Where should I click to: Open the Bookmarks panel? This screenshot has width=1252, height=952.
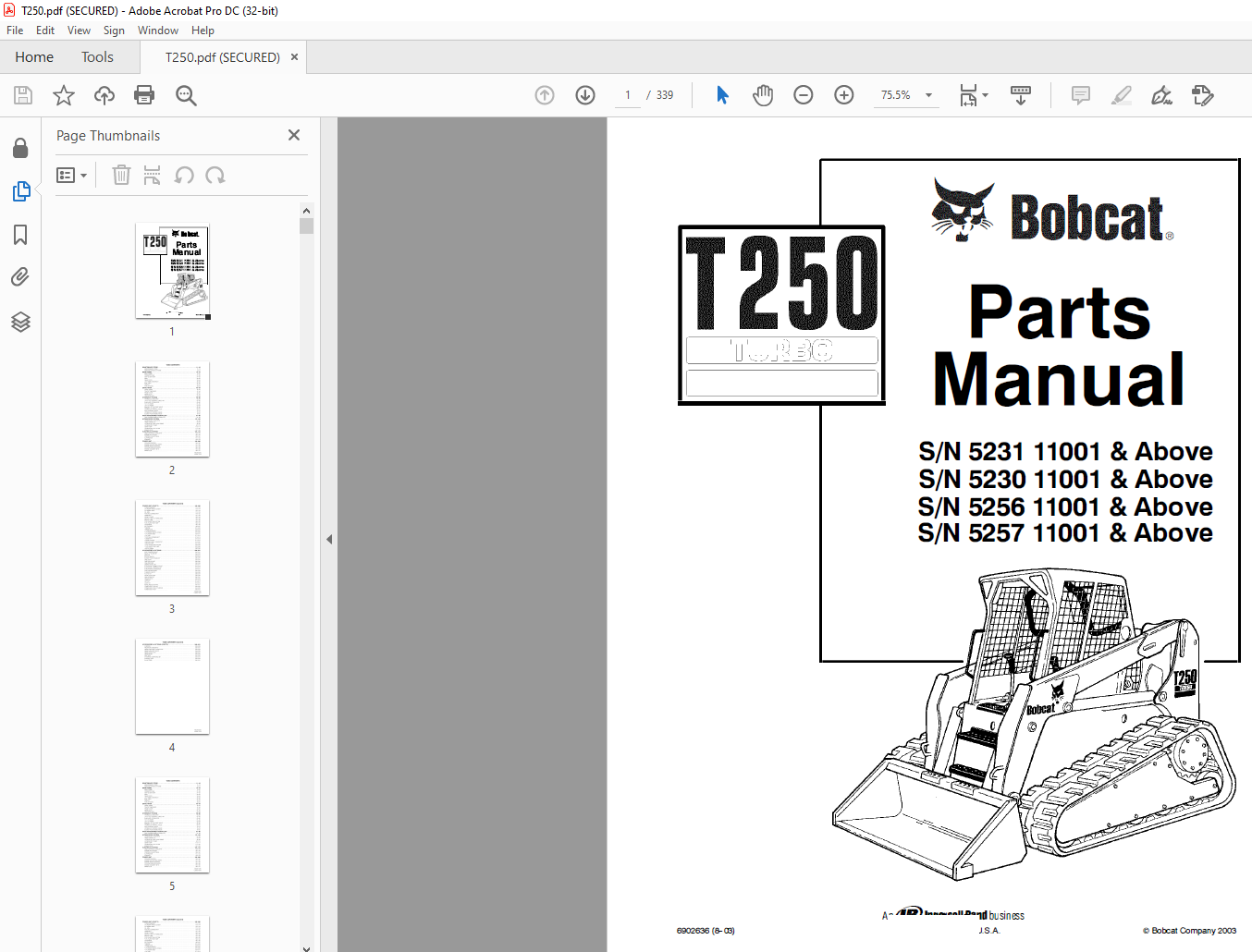coord(20,235)
